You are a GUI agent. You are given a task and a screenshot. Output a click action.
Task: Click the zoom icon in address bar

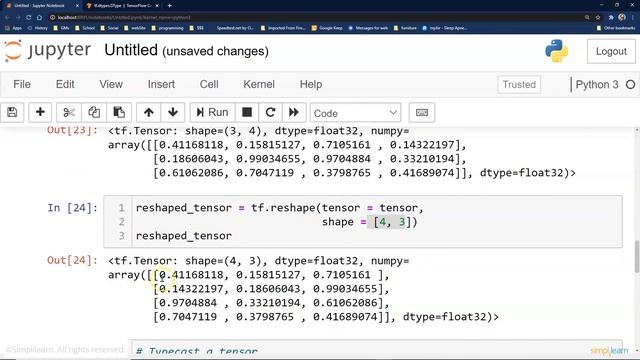(587, 18)
